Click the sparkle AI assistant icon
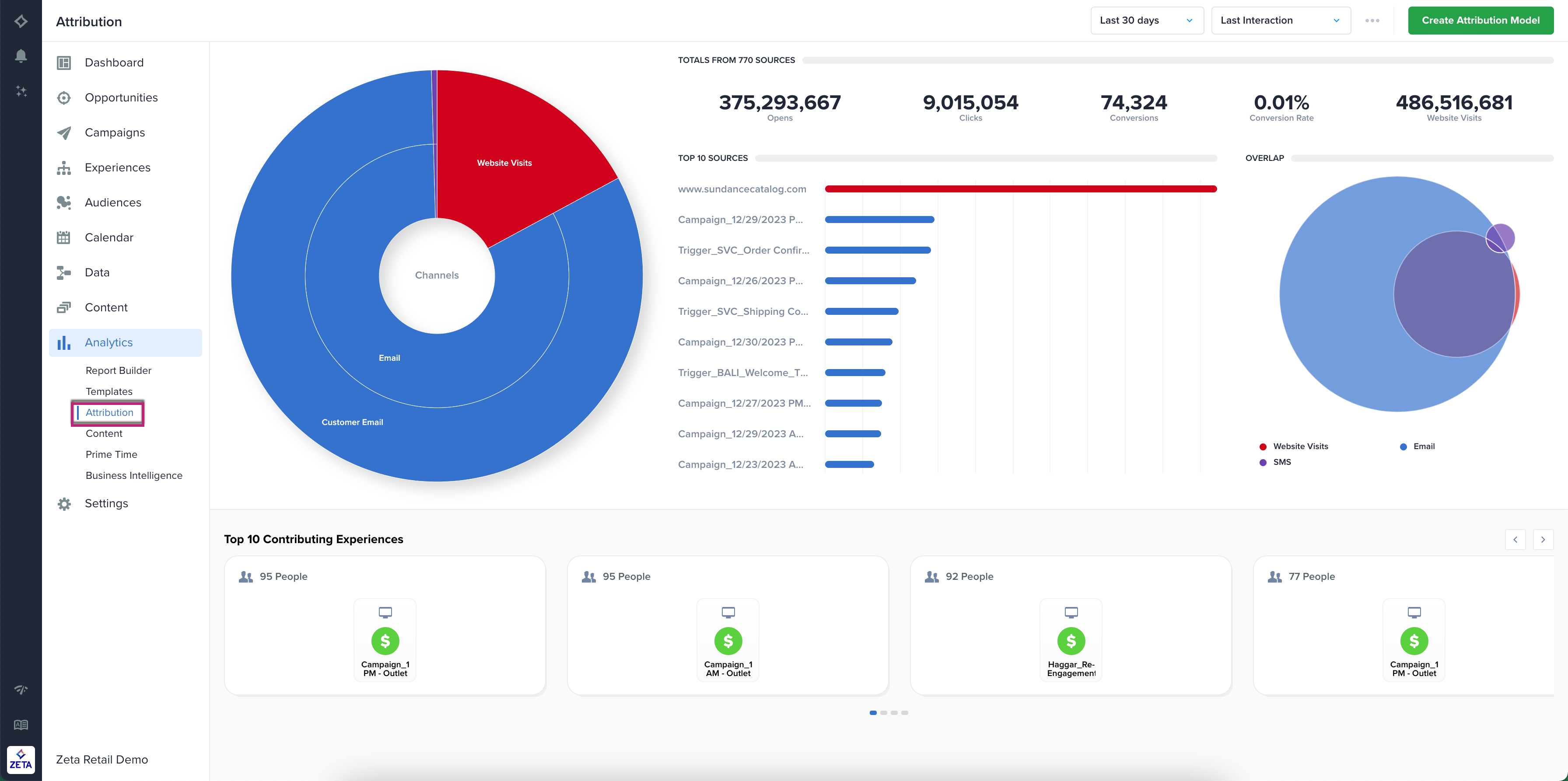 21,91
